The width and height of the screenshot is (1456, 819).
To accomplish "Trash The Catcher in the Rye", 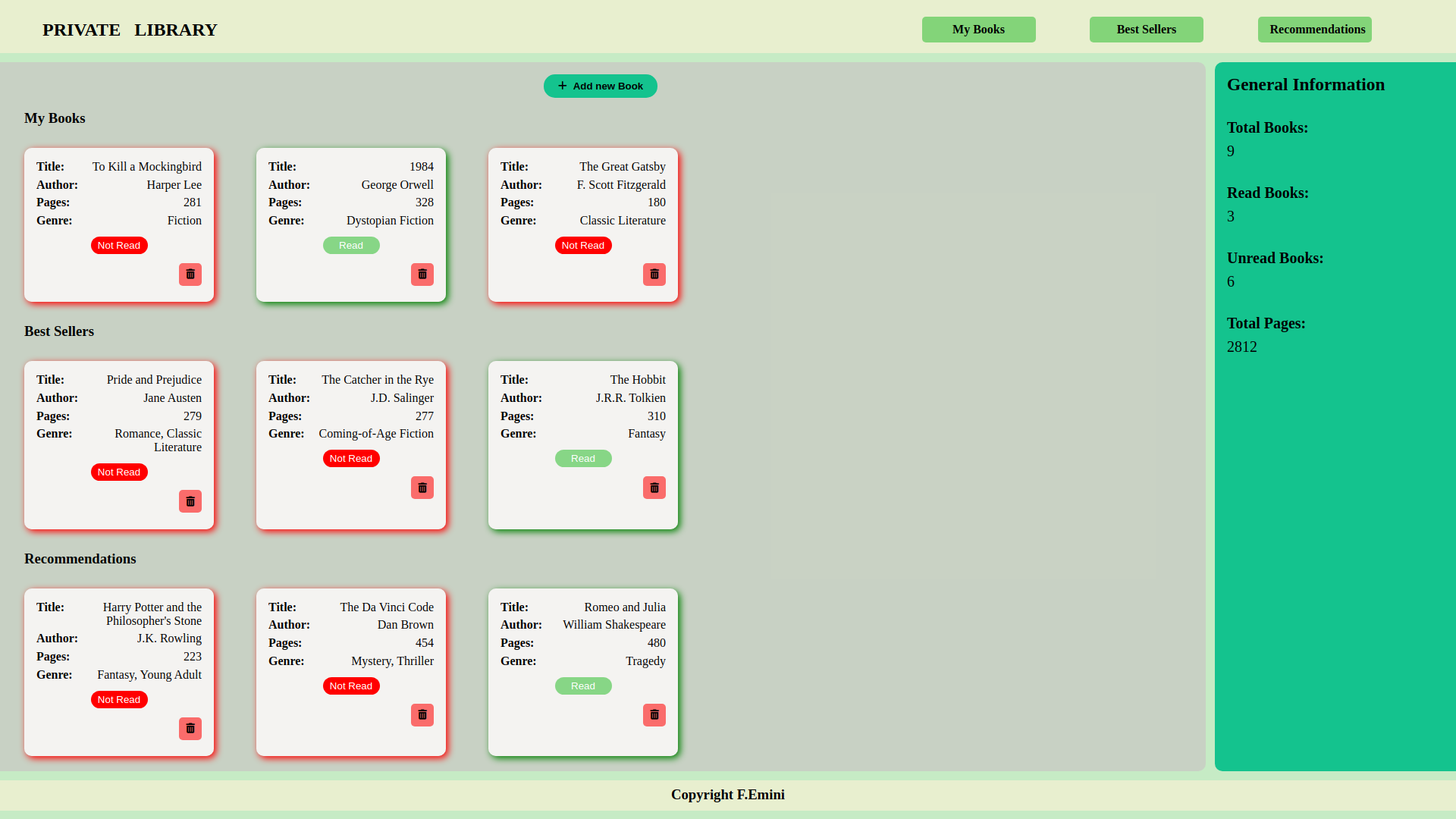I will (x=422, y=488).
